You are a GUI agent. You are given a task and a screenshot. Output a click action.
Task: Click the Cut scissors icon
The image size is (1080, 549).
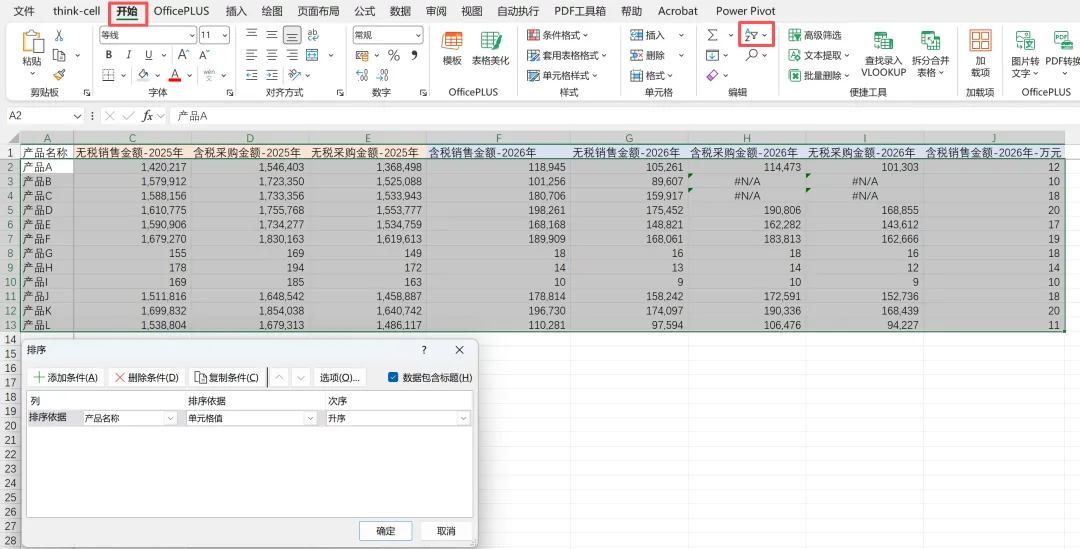(59, 35)
